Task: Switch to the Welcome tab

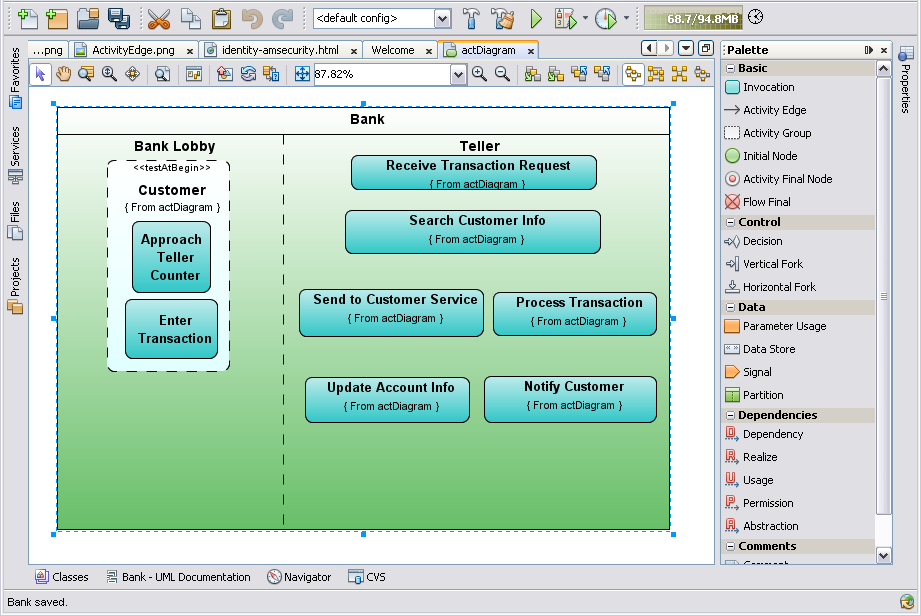Action: click(x=392, y=50)
